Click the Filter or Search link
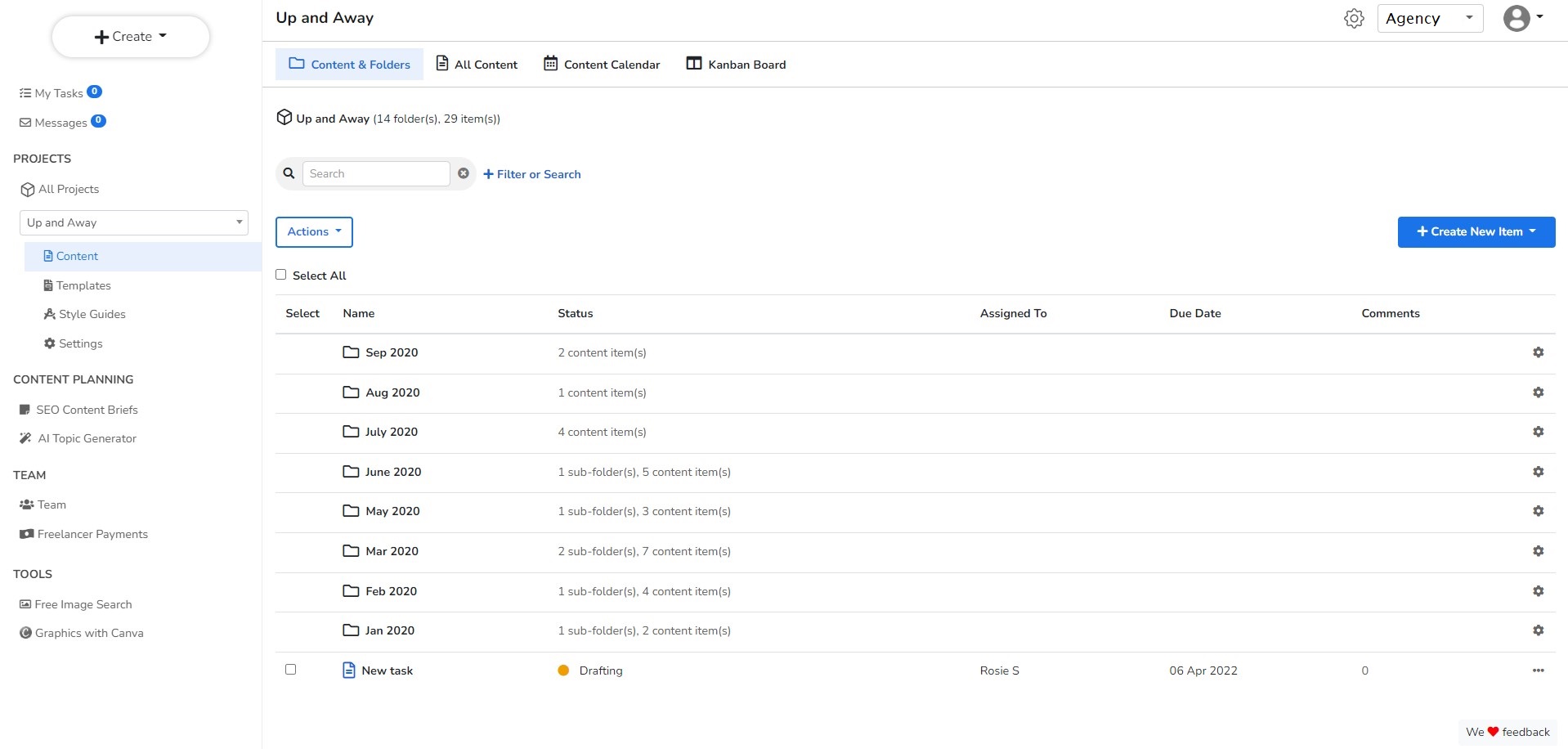 coord(532,174)
